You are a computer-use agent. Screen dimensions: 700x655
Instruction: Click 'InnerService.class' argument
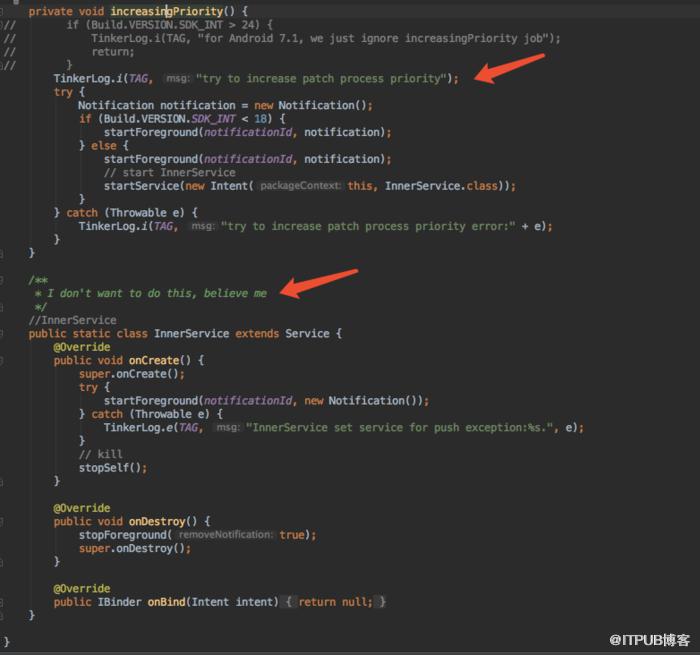[441, 186]
